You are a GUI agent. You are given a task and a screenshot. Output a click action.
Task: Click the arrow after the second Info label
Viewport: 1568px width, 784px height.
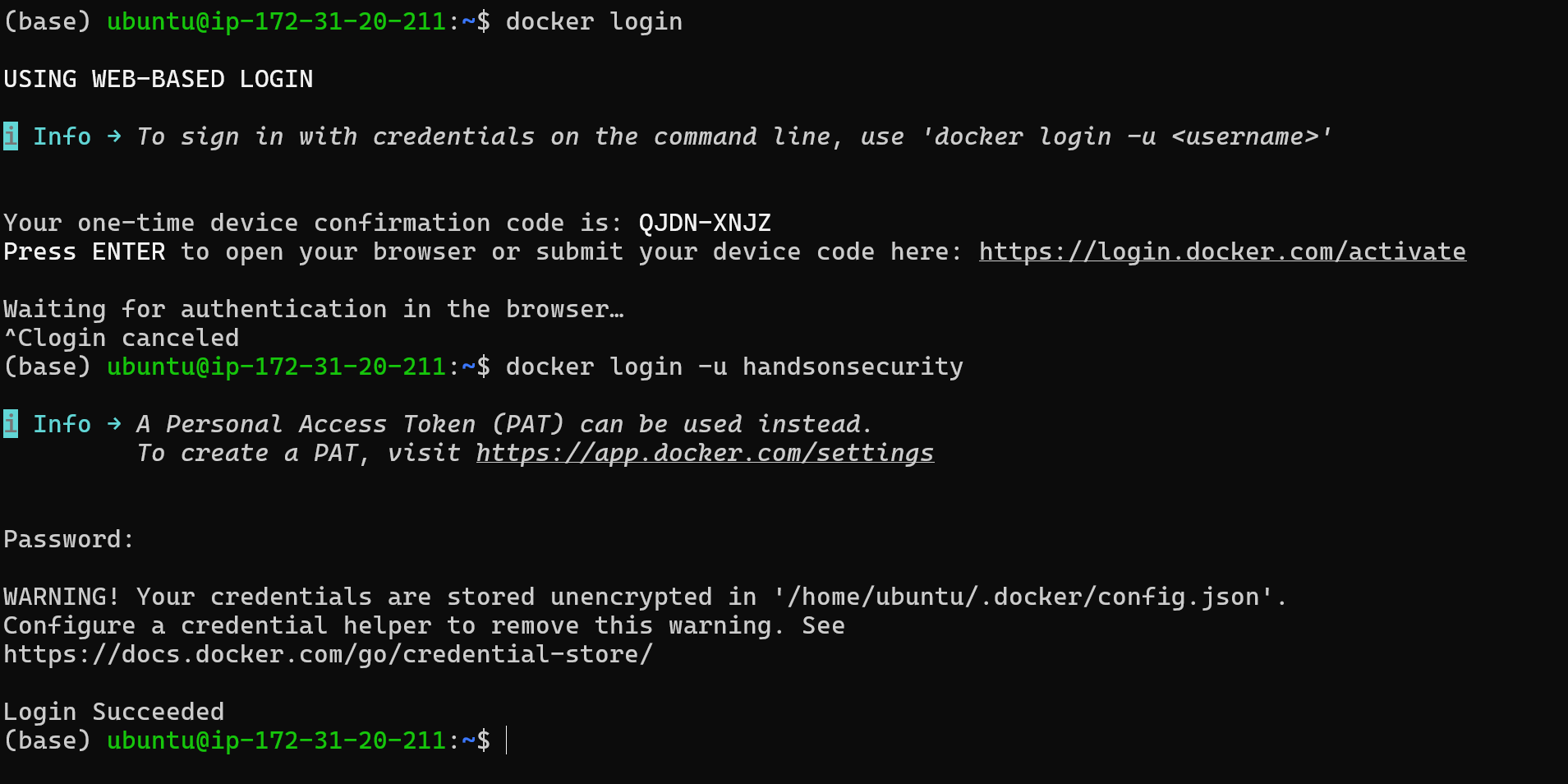pos(114,424)
